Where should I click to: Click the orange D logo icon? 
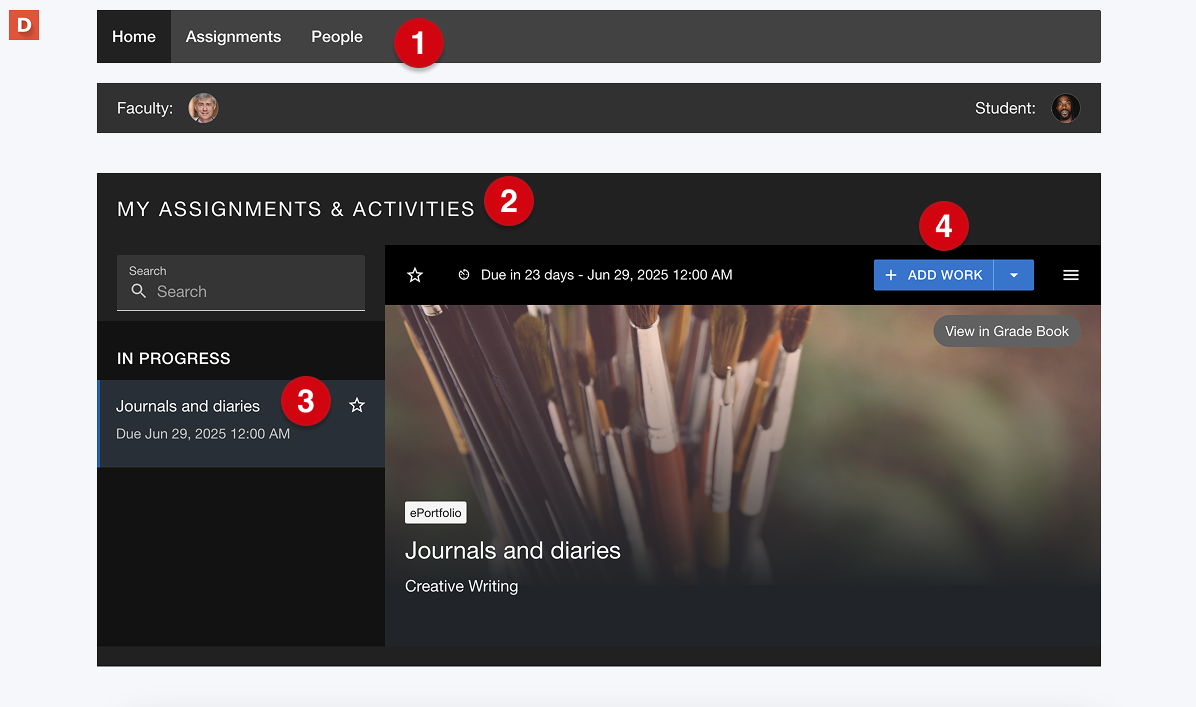(x=24, y=25)
